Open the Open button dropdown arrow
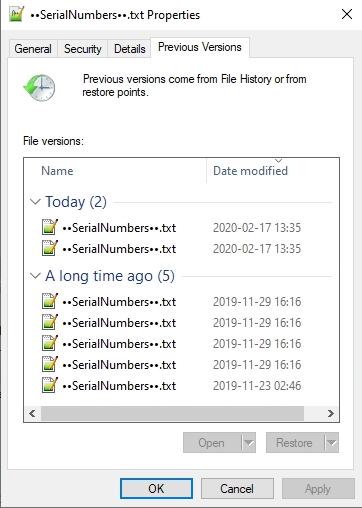The image size is (362, 508). [249, 443]
